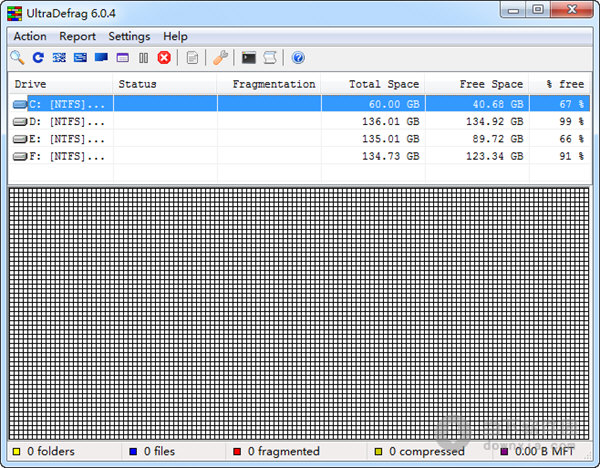Viewport: 600px width, 468px height.
Task: Select the F: [NTFS] drive row
Action: [299, 156]
